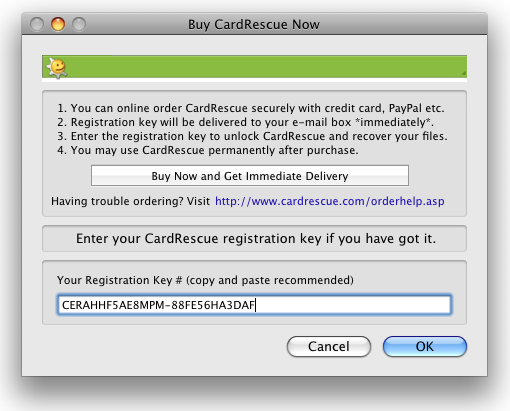510x411 pixels.
Task: Click the gray zoom button in title bar
Action: point(79,24)
